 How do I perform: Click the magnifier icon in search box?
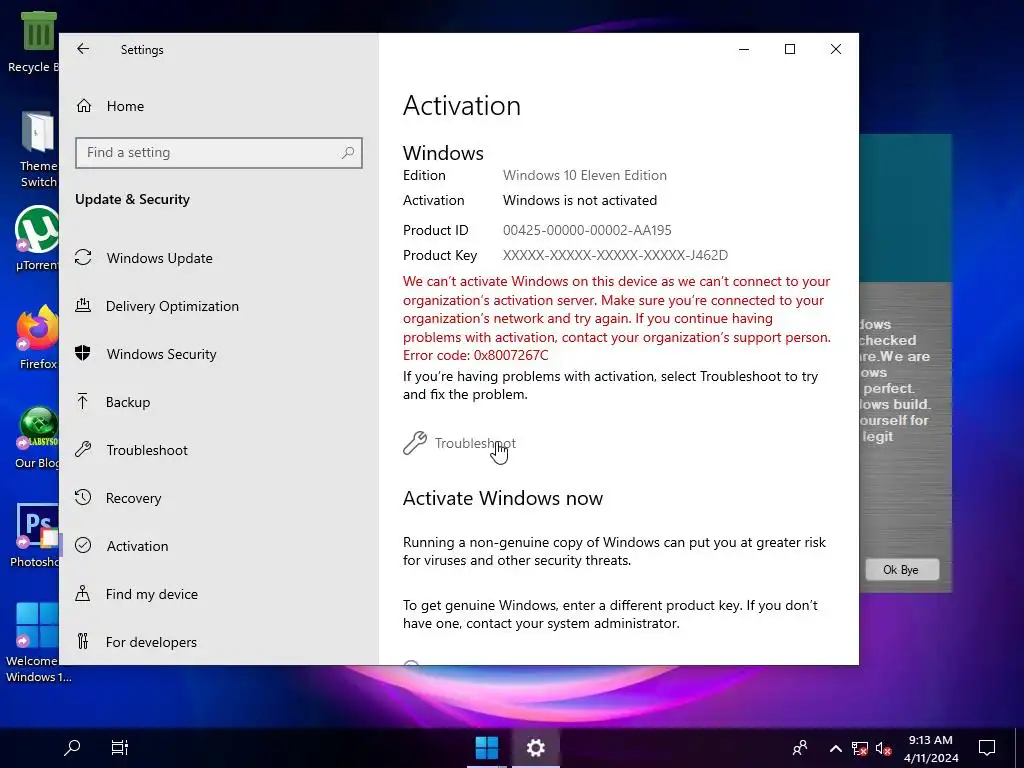347,153
